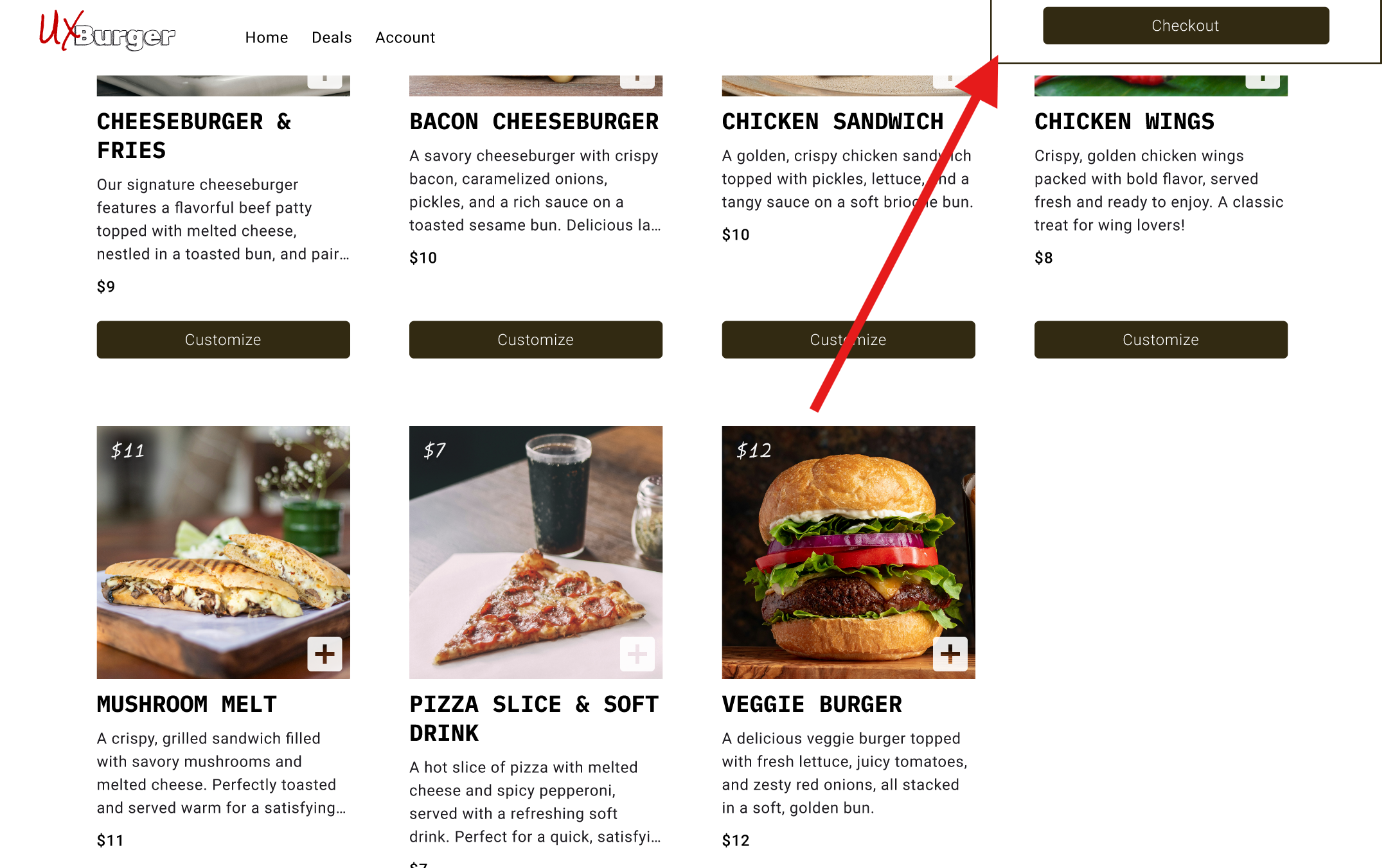
Task: Click the plus icon on Mushroom Melt image
Action: click(x=324, y=654)
